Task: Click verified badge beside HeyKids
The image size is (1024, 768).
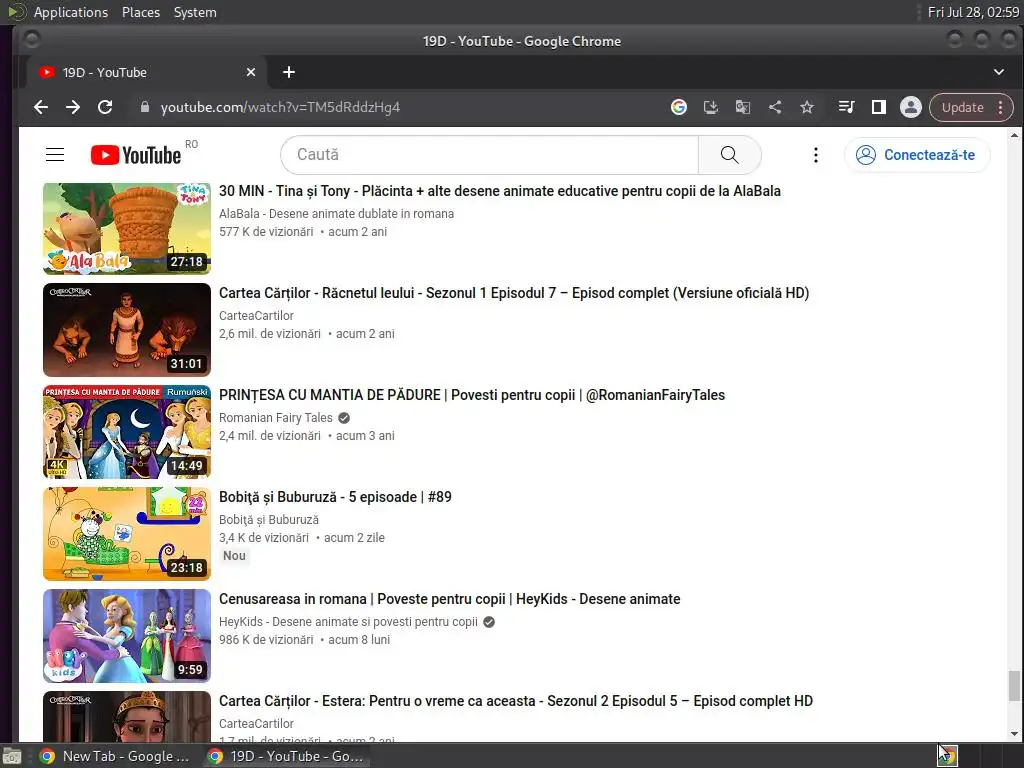Action: coord(488,622)
